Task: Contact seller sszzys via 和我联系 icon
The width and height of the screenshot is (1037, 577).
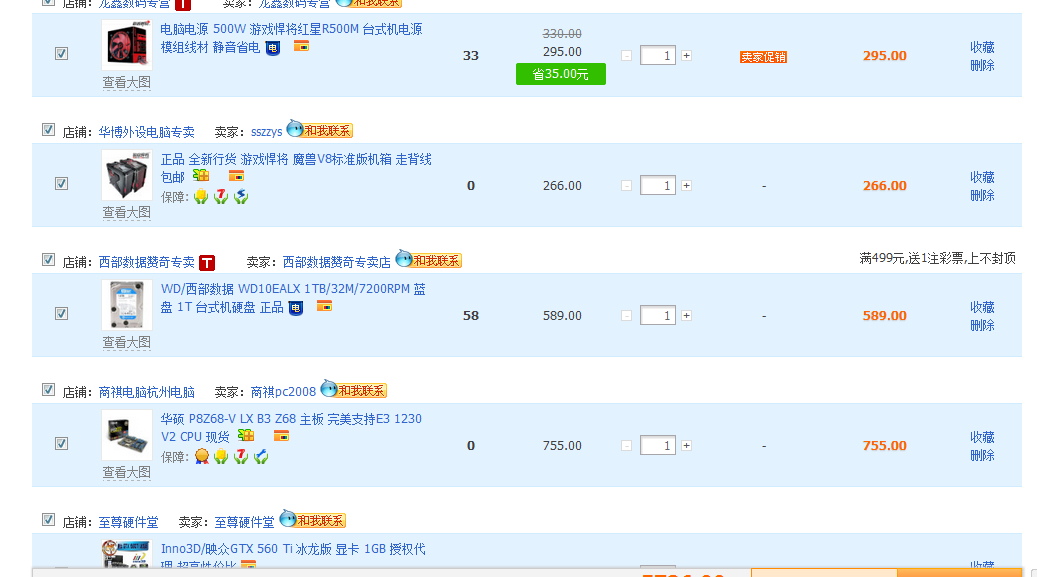Action: coord(319,130)
